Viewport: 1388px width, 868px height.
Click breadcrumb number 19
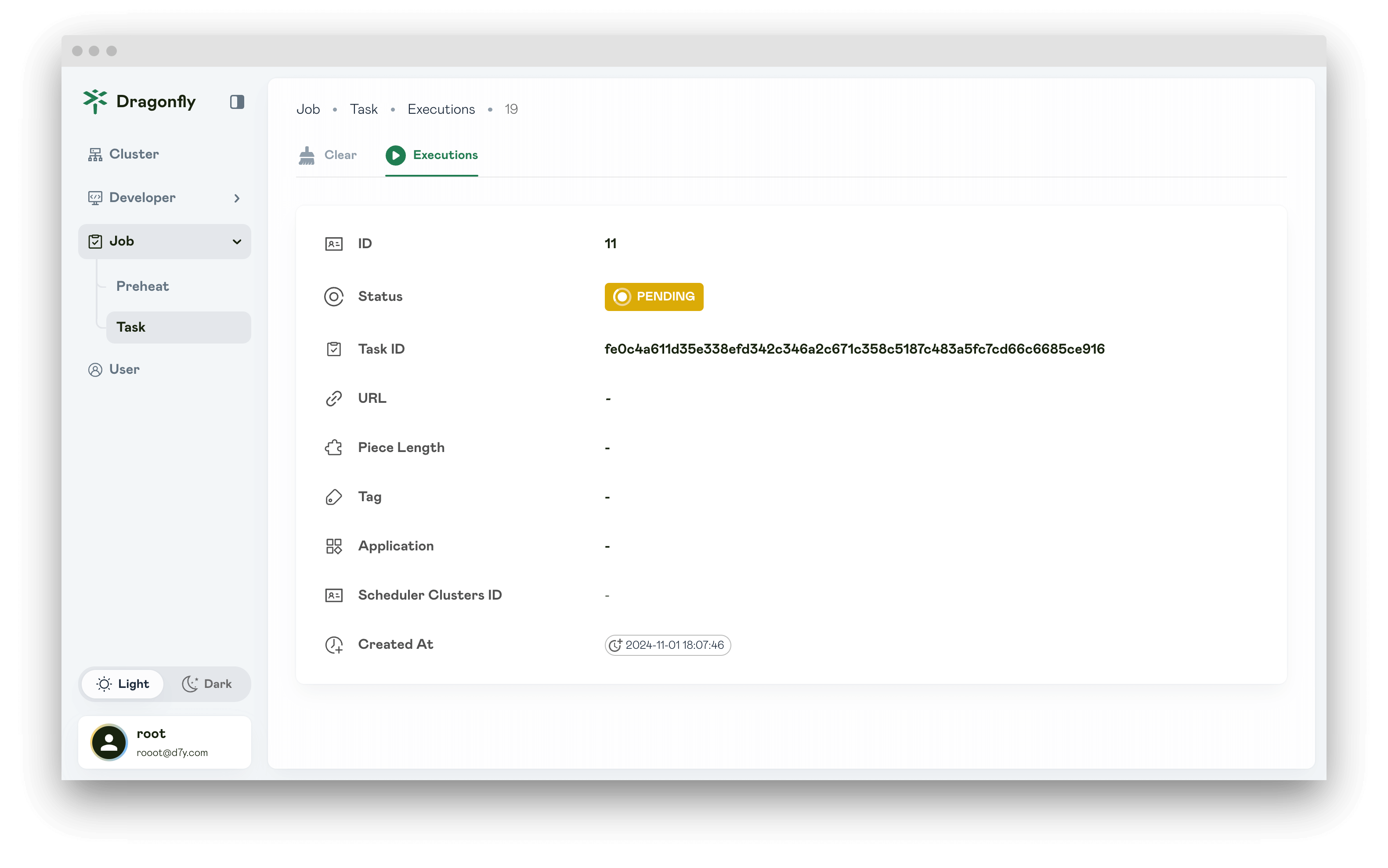pyautogui.click(x=511, y=110)
